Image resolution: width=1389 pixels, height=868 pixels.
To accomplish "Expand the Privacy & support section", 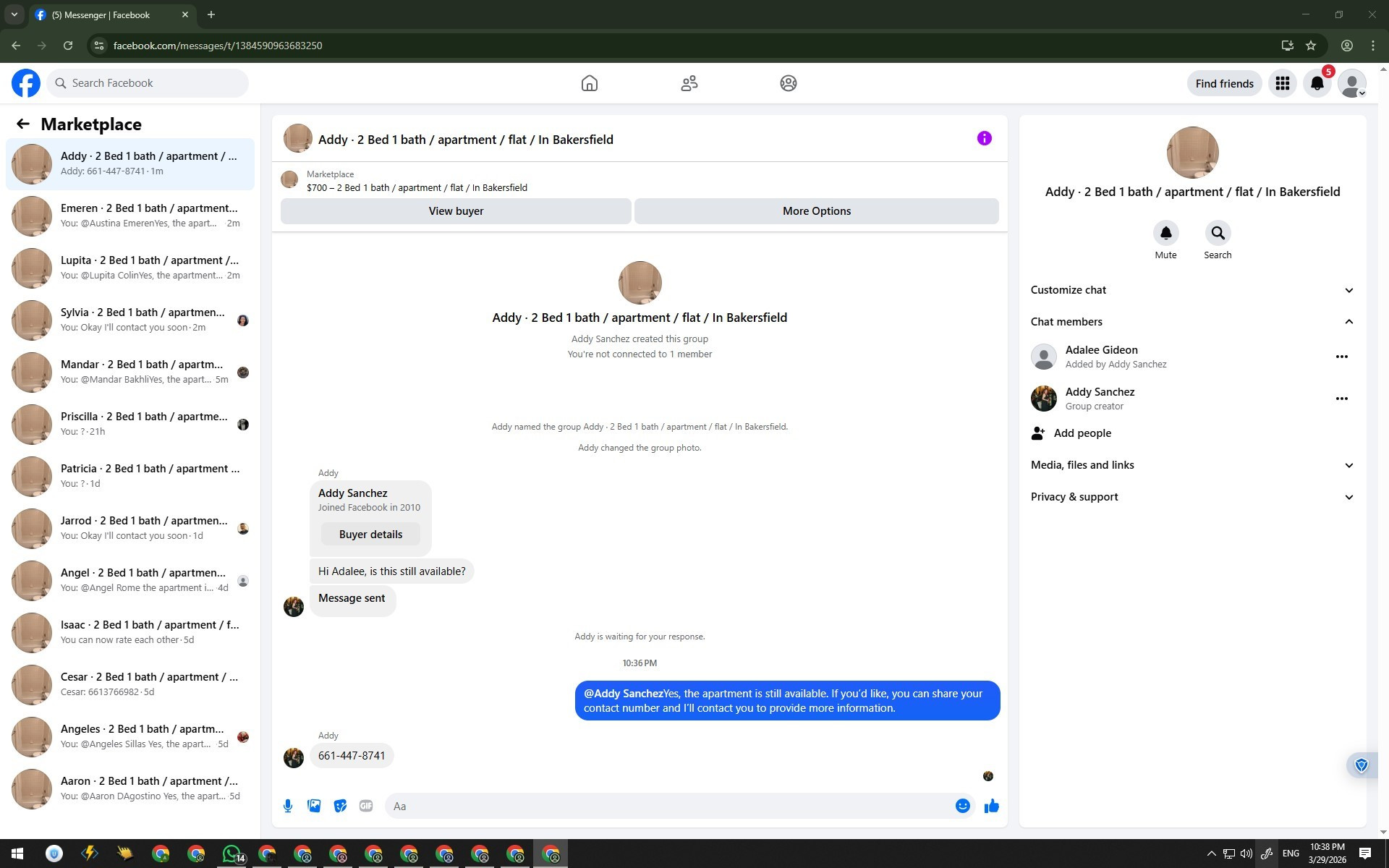I will tap(1192, 497).
